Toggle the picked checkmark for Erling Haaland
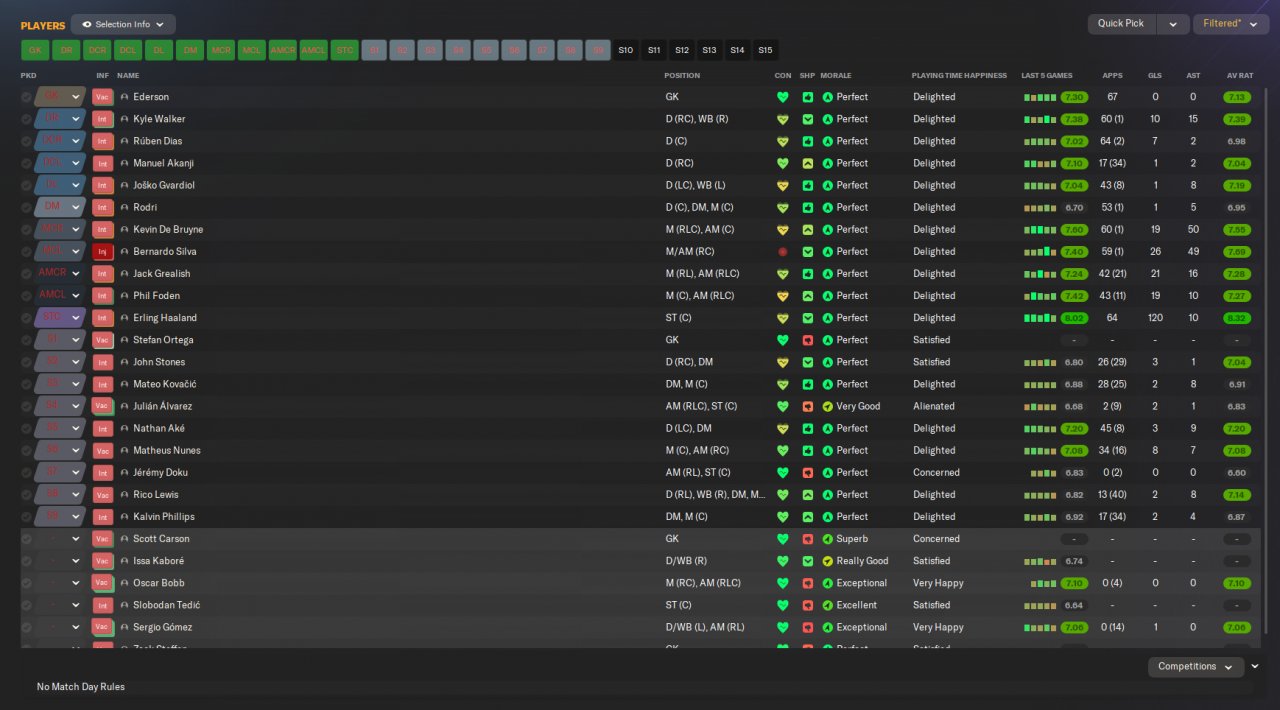Screen dimensions: 1280x710 coord(26,318)
